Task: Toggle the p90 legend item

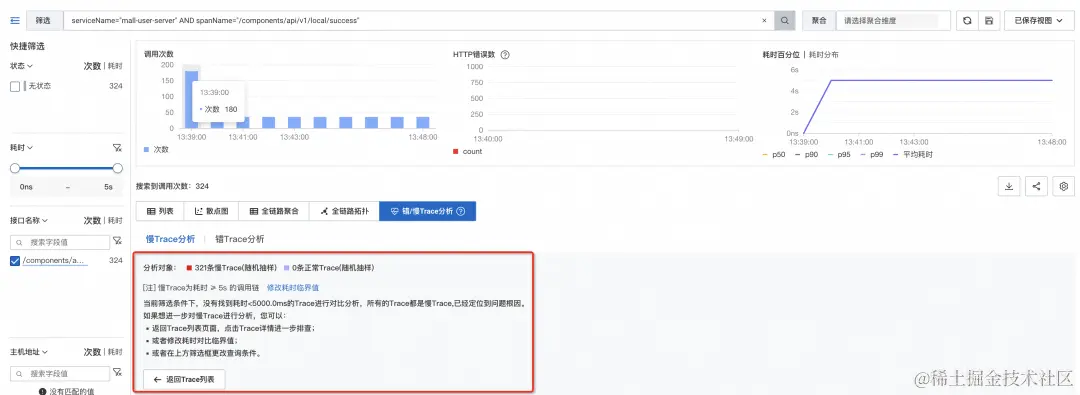Action: pyautogui.click(x=807, y=154)
